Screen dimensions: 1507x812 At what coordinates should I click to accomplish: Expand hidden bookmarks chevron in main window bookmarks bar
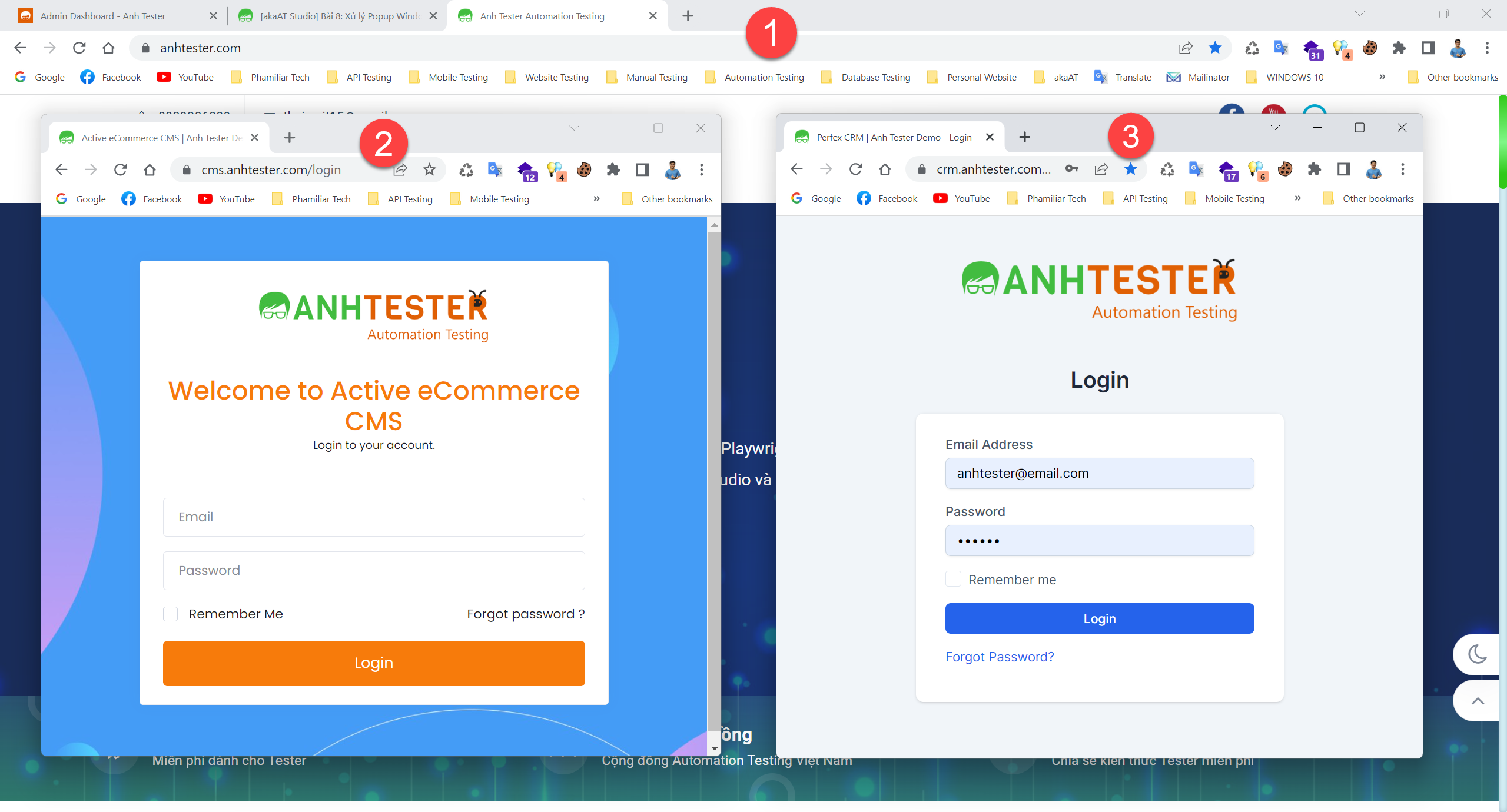point(1382,77)
